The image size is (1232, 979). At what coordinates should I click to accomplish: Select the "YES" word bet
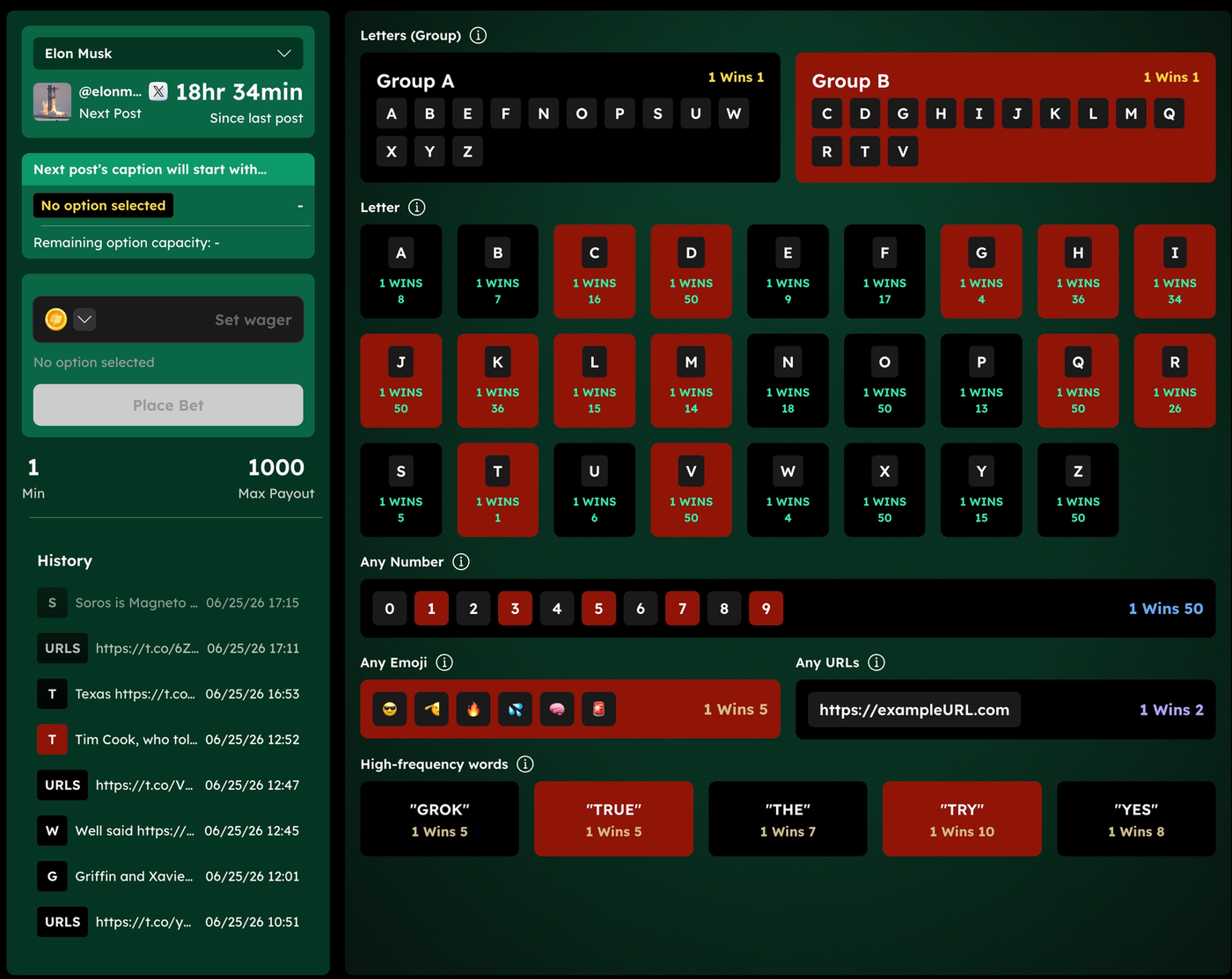point(1136,819)
